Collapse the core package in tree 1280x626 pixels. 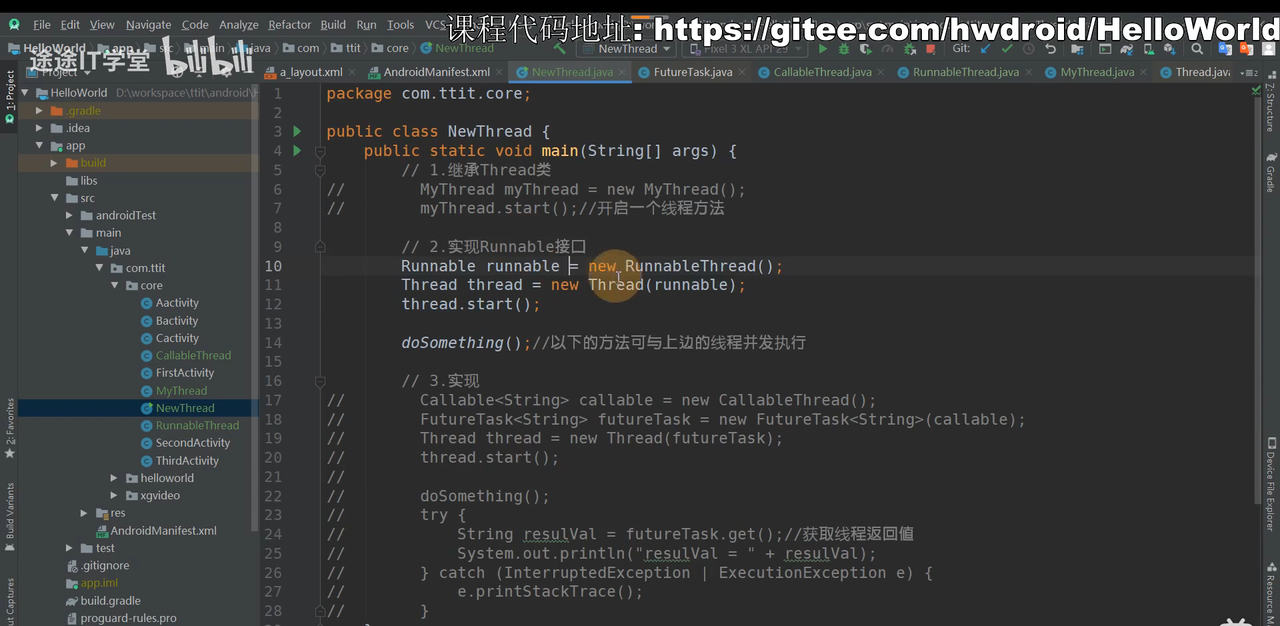pyautogui.click(x=116, y=286)
